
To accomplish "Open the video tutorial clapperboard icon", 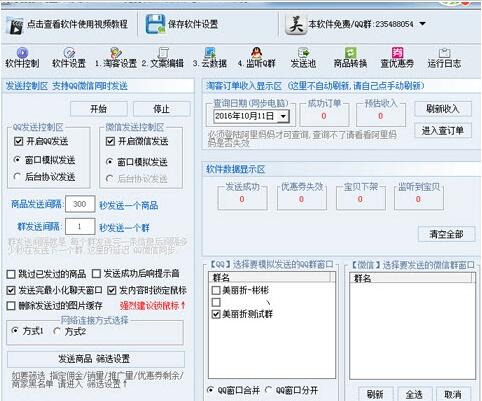I will 16,26.
